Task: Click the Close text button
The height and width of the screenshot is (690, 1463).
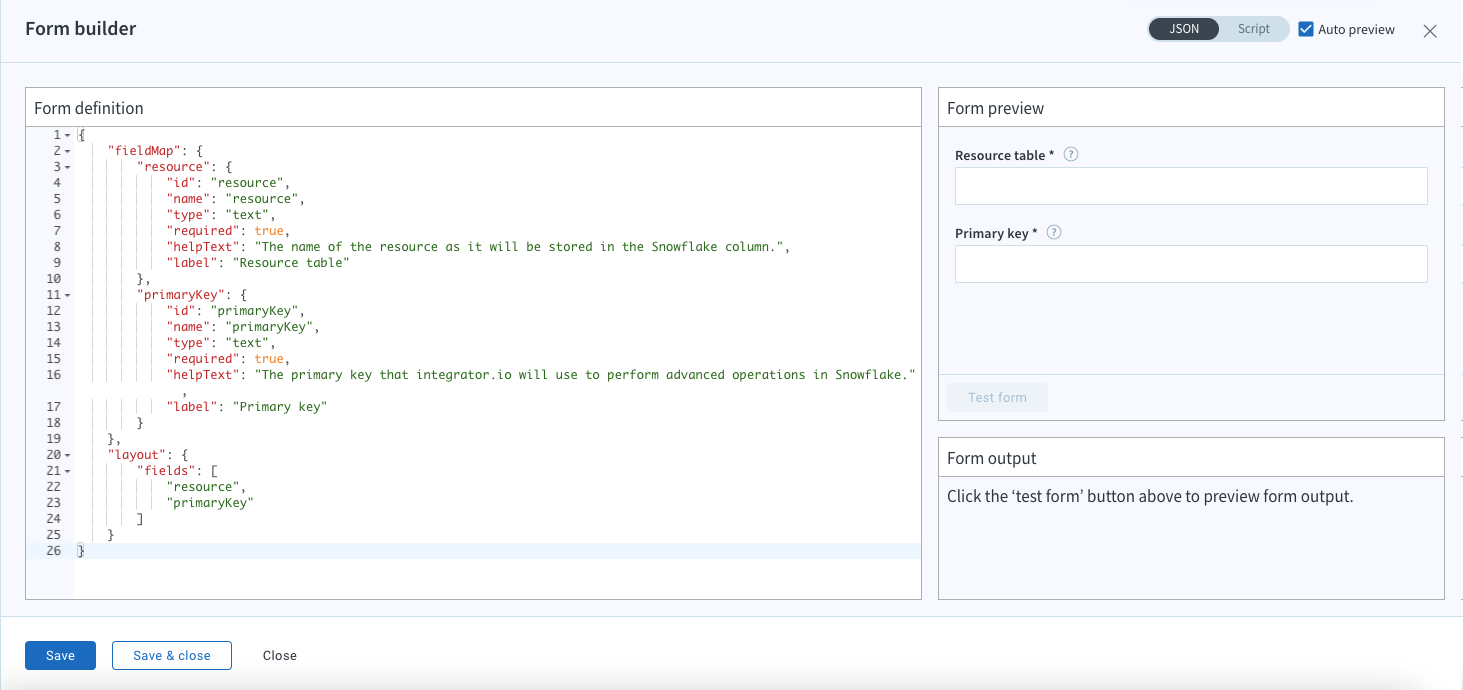Action: coord(280,656)
